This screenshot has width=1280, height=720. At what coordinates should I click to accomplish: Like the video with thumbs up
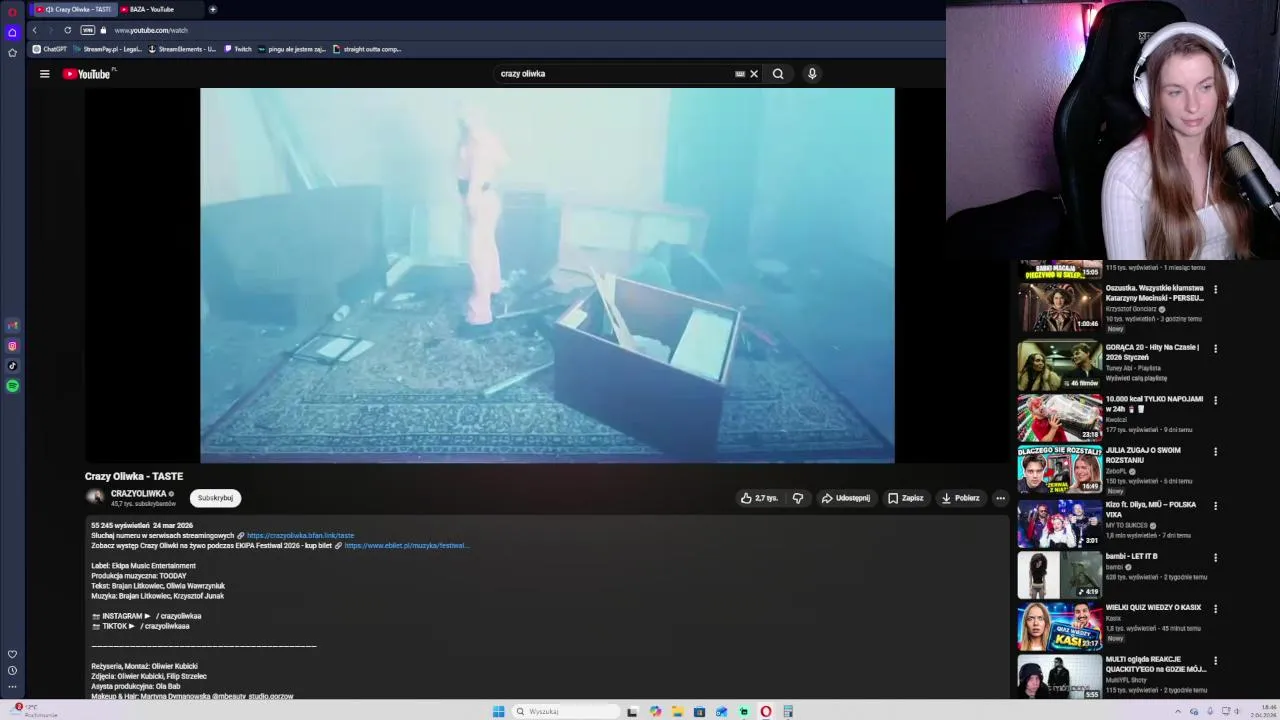pyautogui.click(x=759, y=498)
